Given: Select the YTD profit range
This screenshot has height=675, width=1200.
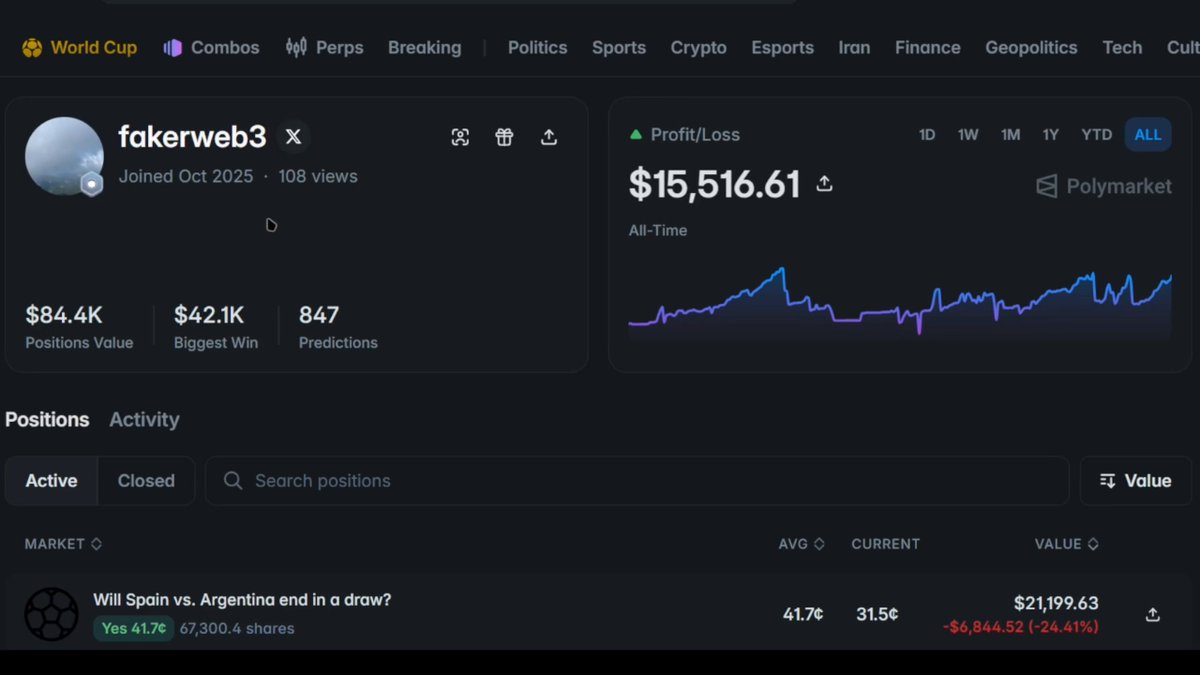Looking at the screenshot, I should coord(1097,135).
